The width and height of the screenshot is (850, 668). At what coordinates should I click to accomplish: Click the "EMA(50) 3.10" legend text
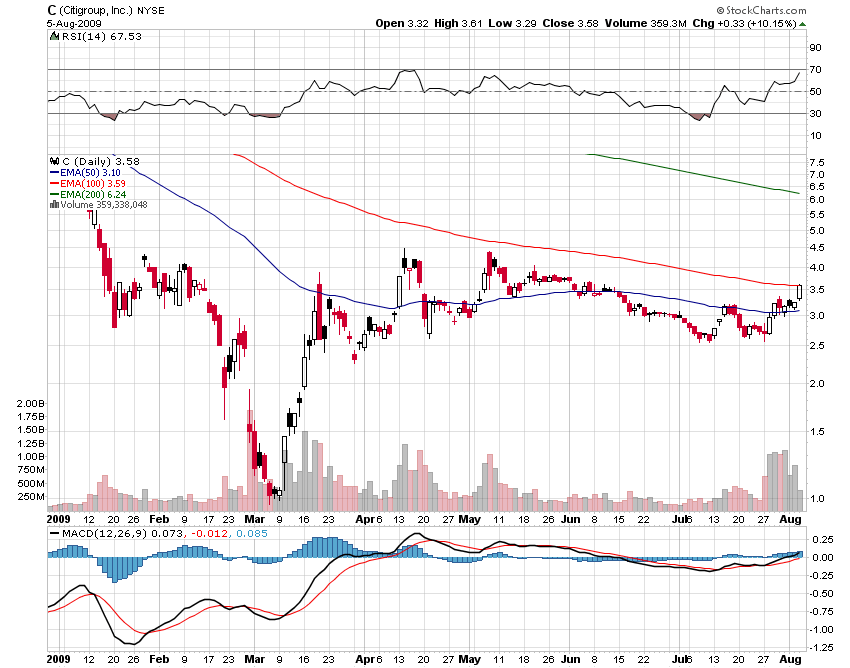click(90, 172)
